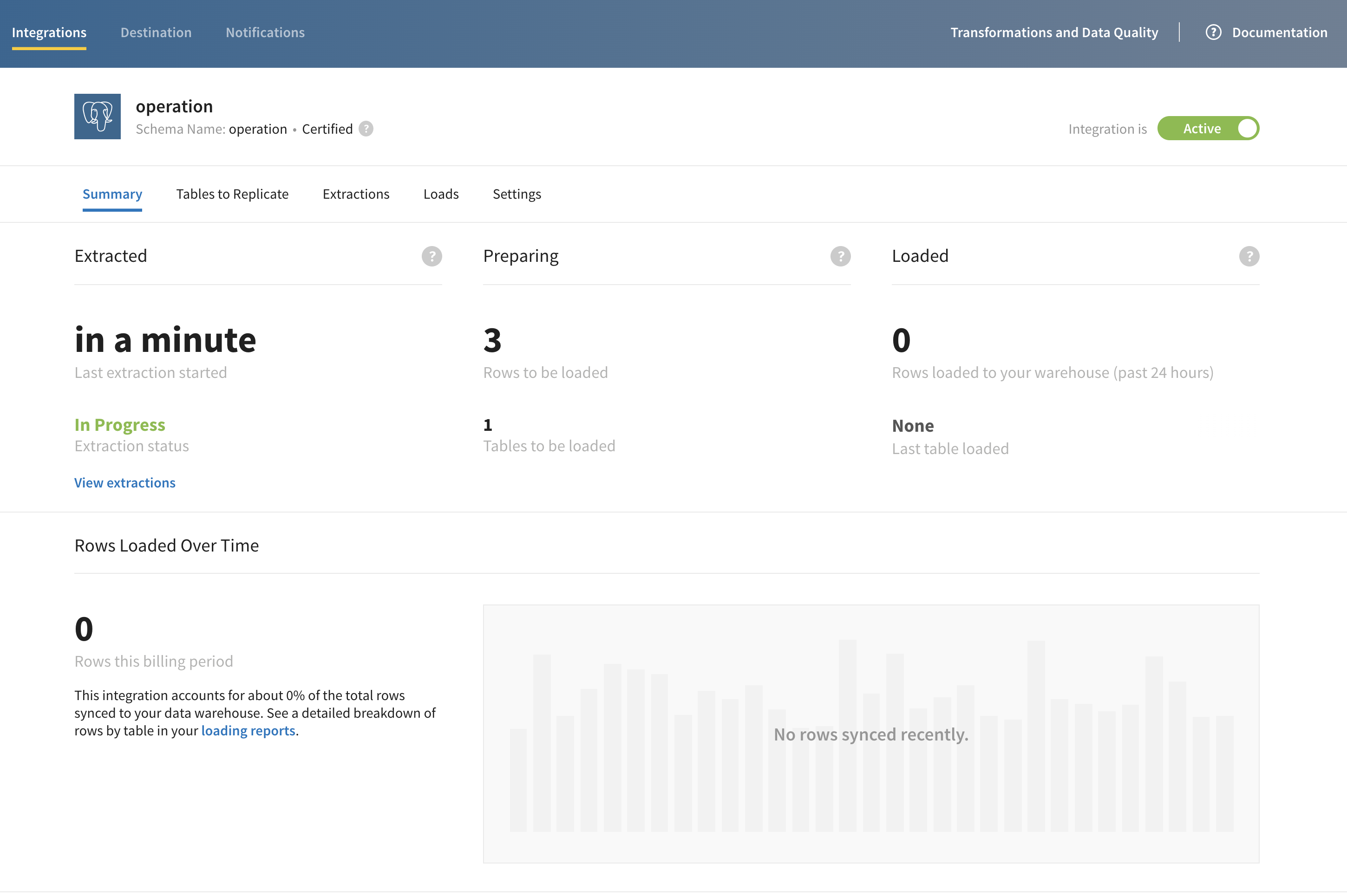
Task: Click the Rows Loaded chart placeholder
Action: (x=871, y=734)
